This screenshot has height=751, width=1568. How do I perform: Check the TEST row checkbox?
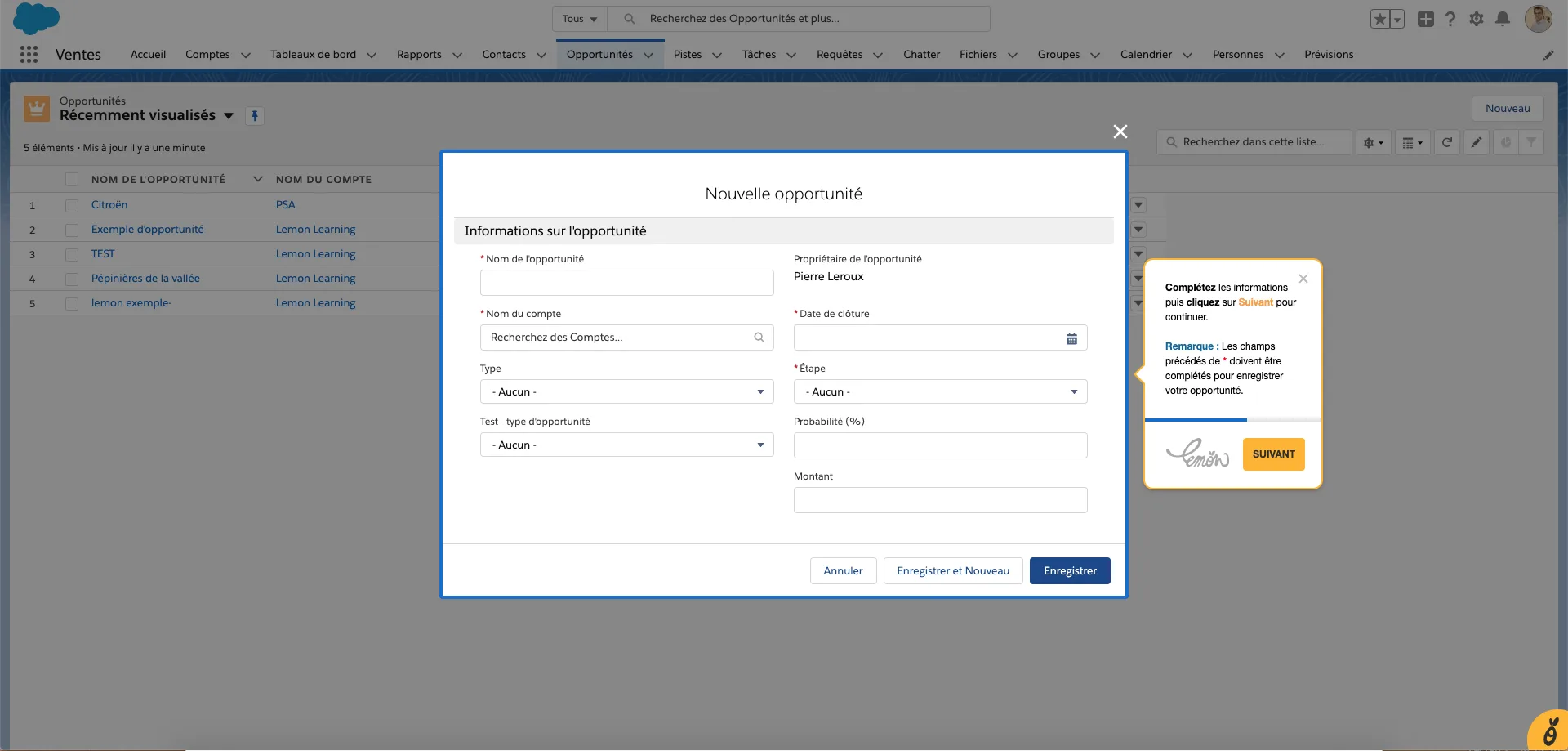point(72,255)
